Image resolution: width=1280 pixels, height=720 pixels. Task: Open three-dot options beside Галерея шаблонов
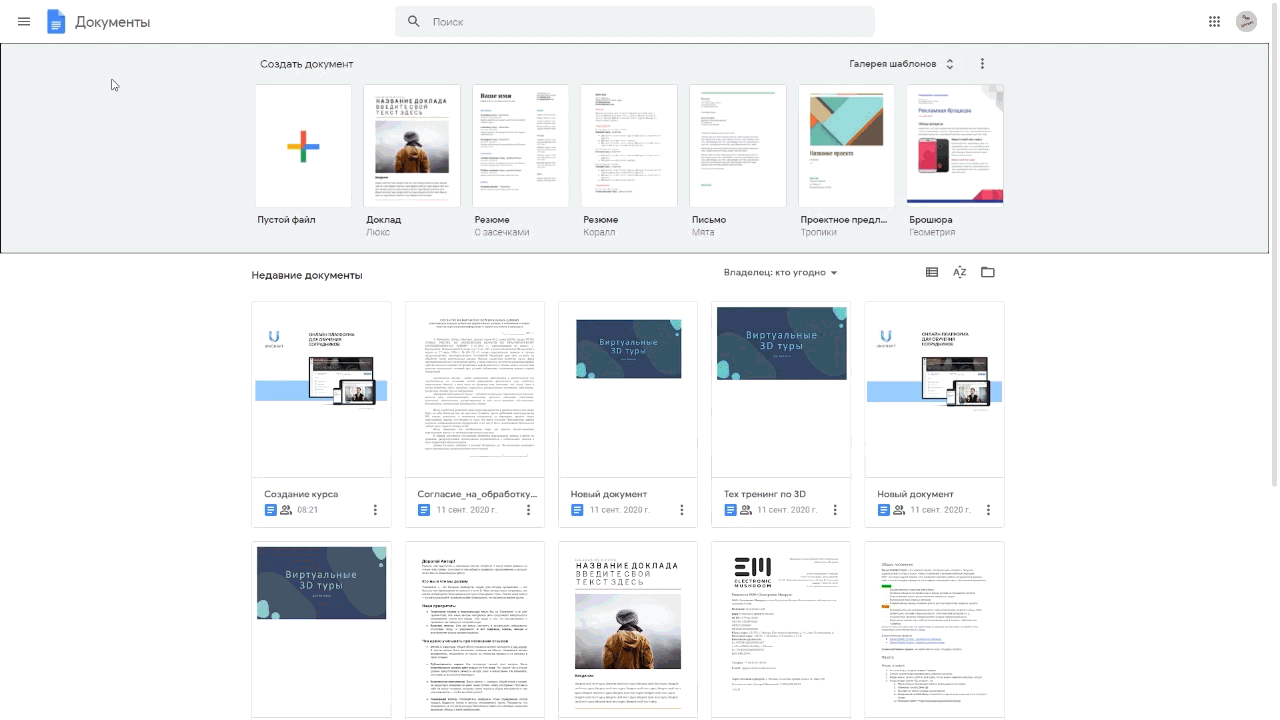tap(982, 64)
